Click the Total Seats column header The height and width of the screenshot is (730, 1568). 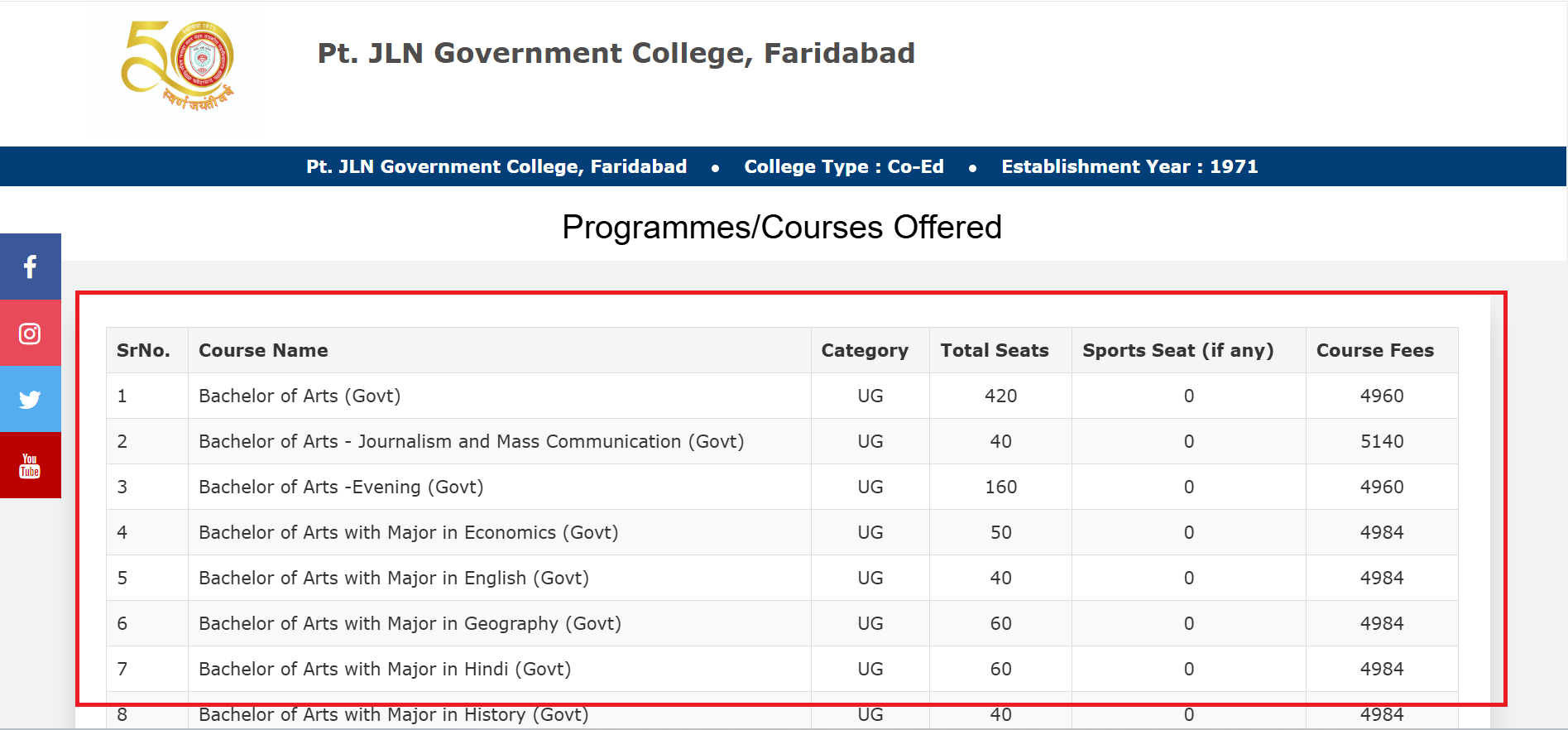pyautogui.click(x=994, y=350)
